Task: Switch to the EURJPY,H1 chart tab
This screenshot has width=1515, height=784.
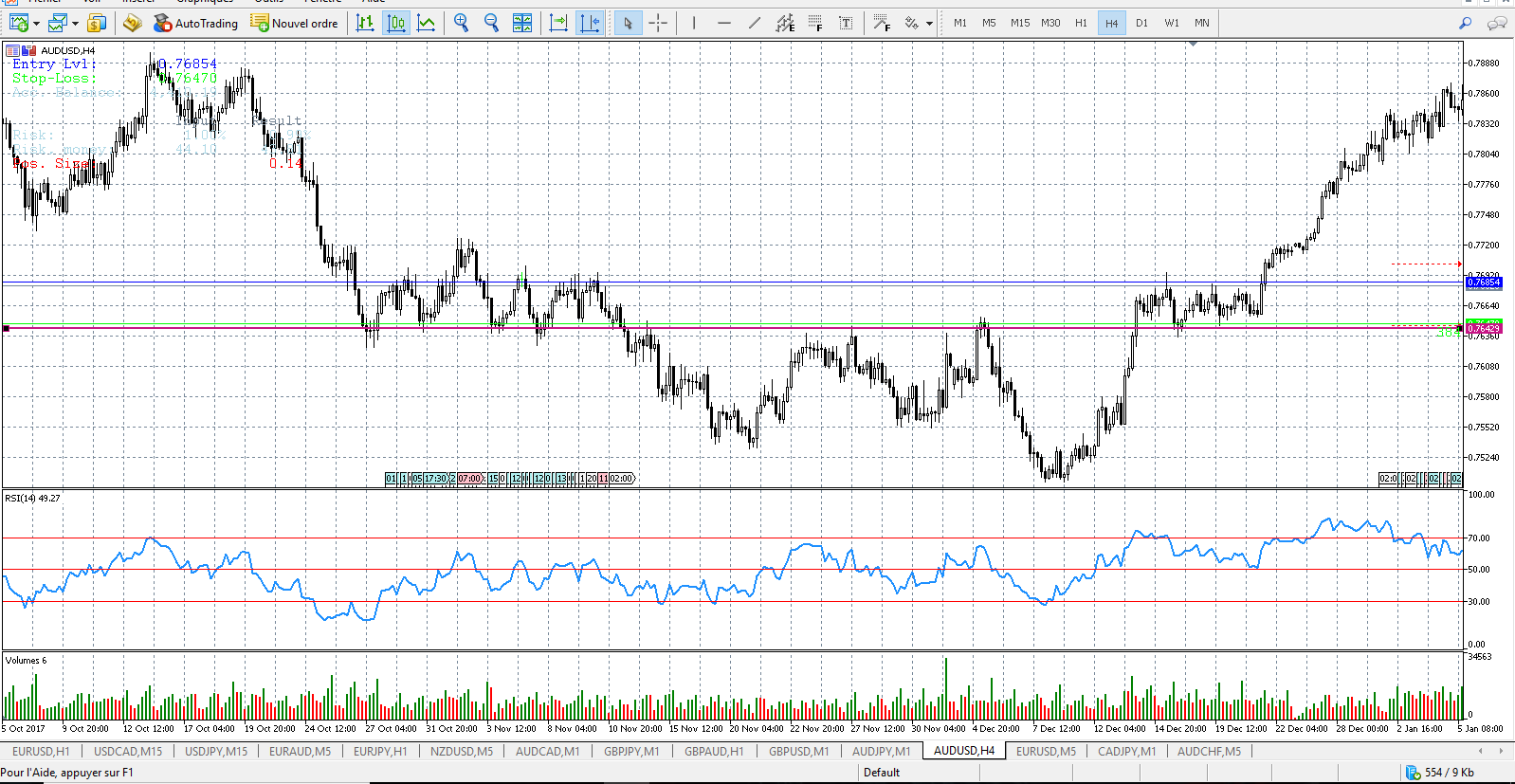Action: pos(380,751)
